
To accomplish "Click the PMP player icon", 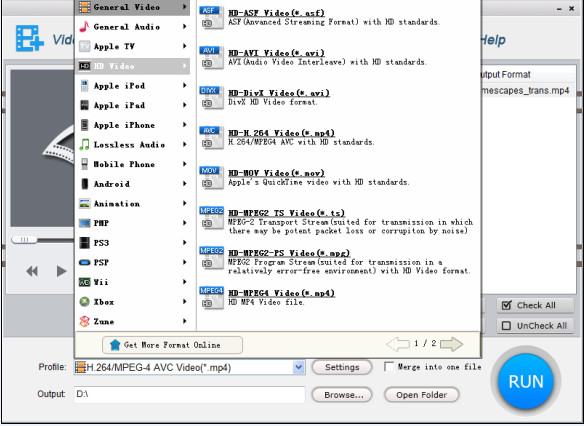I will coord(85,223).
